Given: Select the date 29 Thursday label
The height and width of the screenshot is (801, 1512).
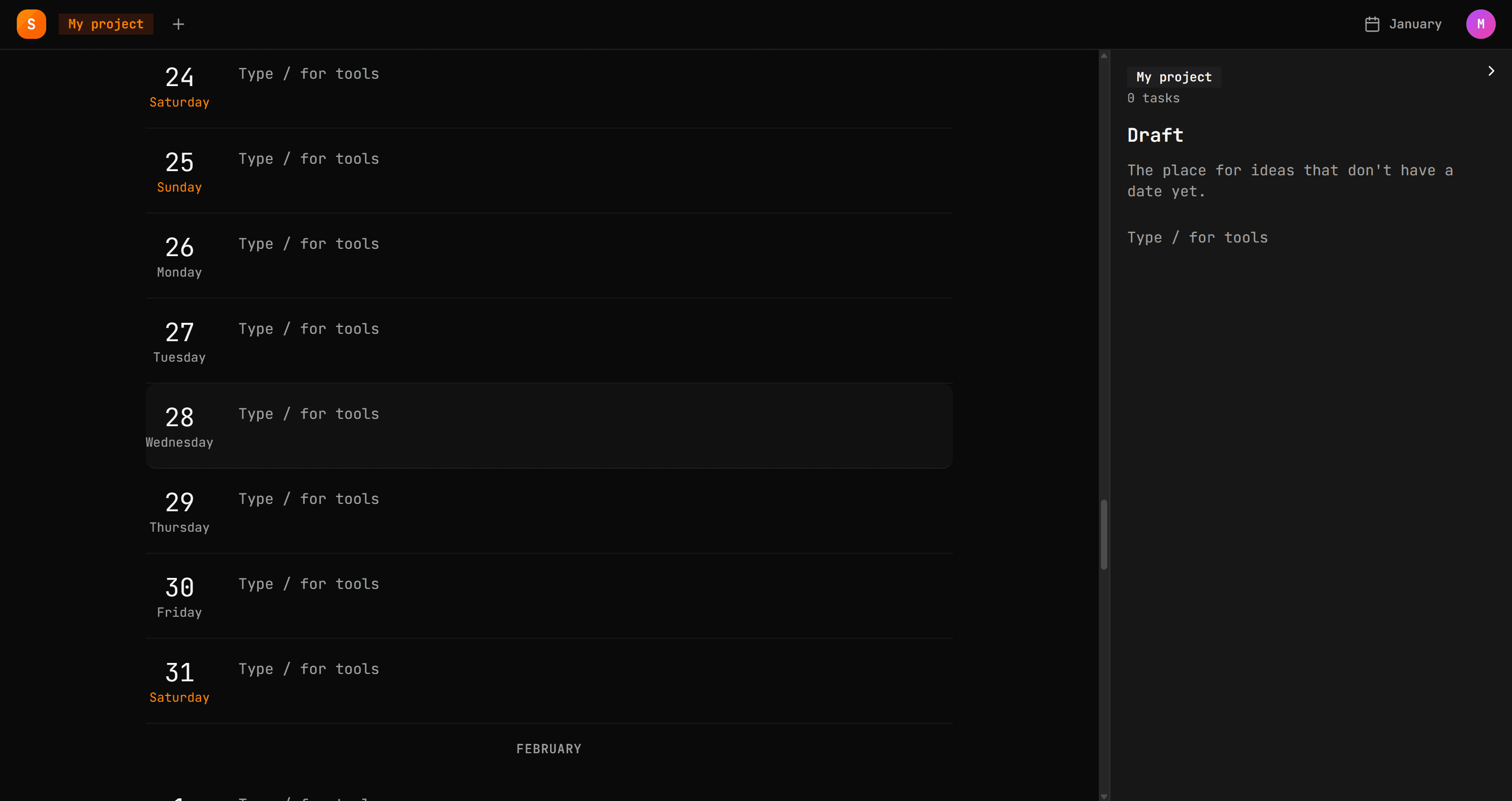Looking at the screenshot, I should [x=179, y=512].
